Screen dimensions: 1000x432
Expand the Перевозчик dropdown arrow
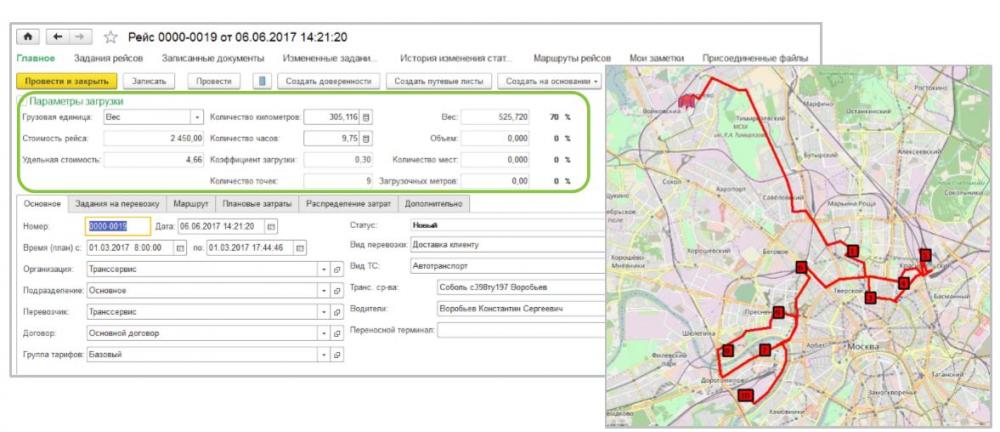coord(325,312)
